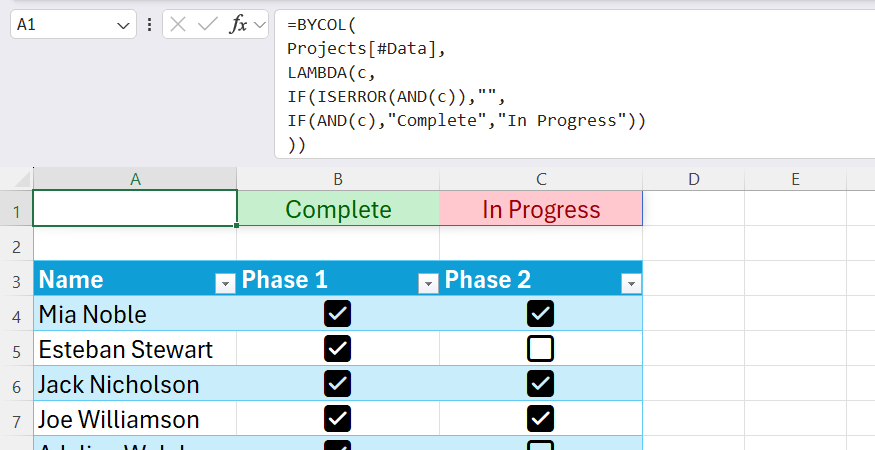Open the Phase 1 filter dropdown
The width and height of the screenshot is (875, 450).
pos(428,284)
